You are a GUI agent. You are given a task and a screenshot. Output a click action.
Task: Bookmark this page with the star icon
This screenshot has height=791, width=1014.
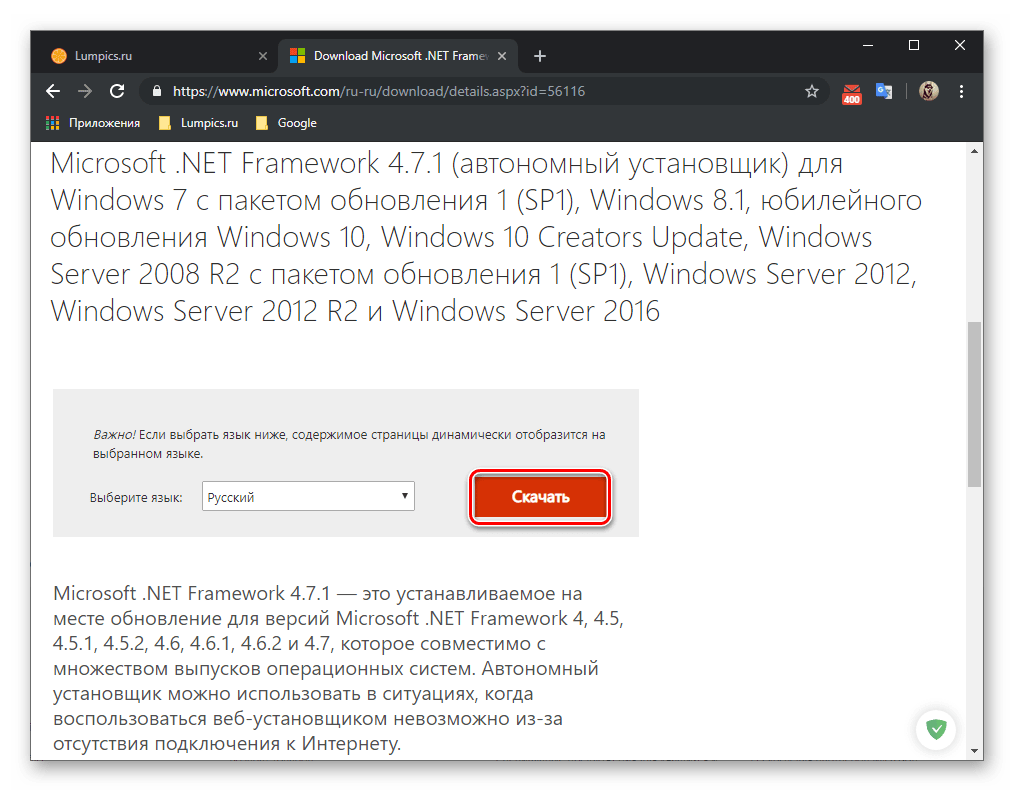tap(812, 91)
